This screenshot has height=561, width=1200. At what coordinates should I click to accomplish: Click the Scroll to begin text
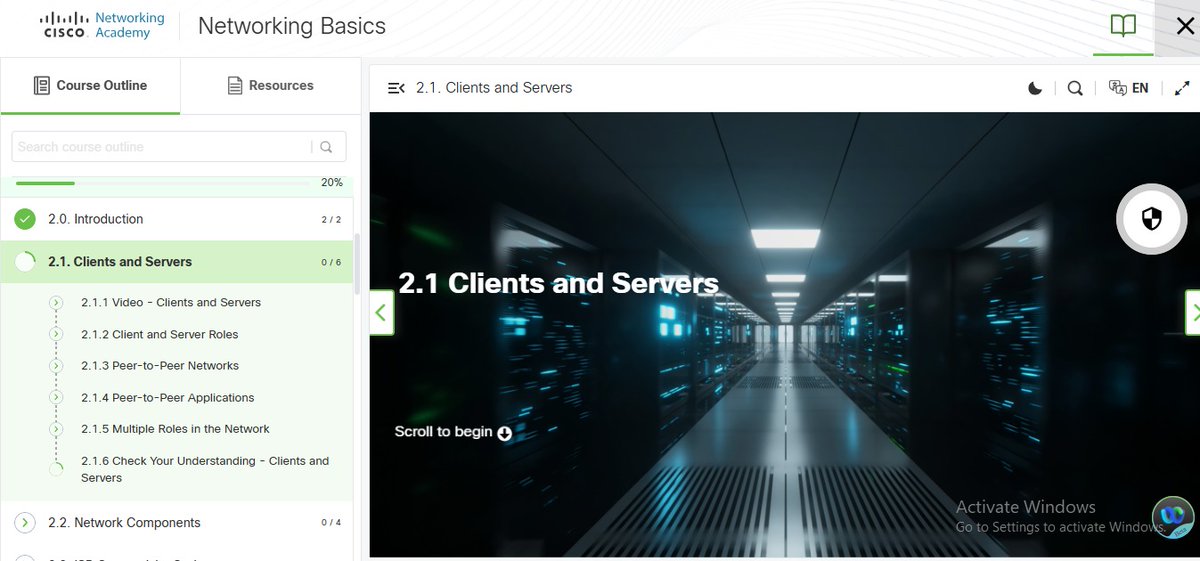(x=443, y=432)
